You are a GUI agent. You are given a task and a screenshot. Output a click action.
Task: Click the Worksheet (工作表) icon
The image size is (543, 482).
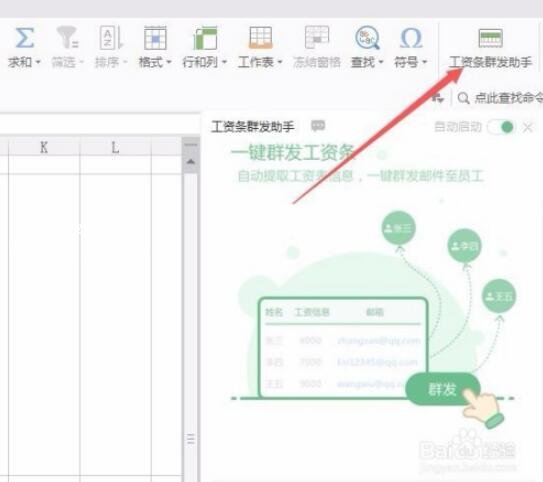click(260, 37)
